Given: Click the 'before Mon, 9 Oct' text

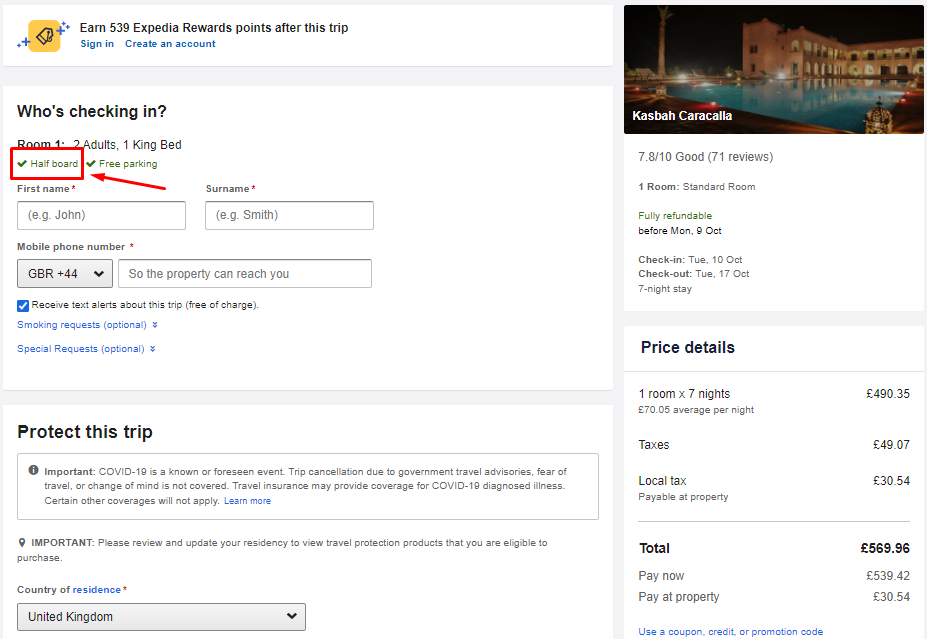Looking at the screenshot, I should 680,231.
